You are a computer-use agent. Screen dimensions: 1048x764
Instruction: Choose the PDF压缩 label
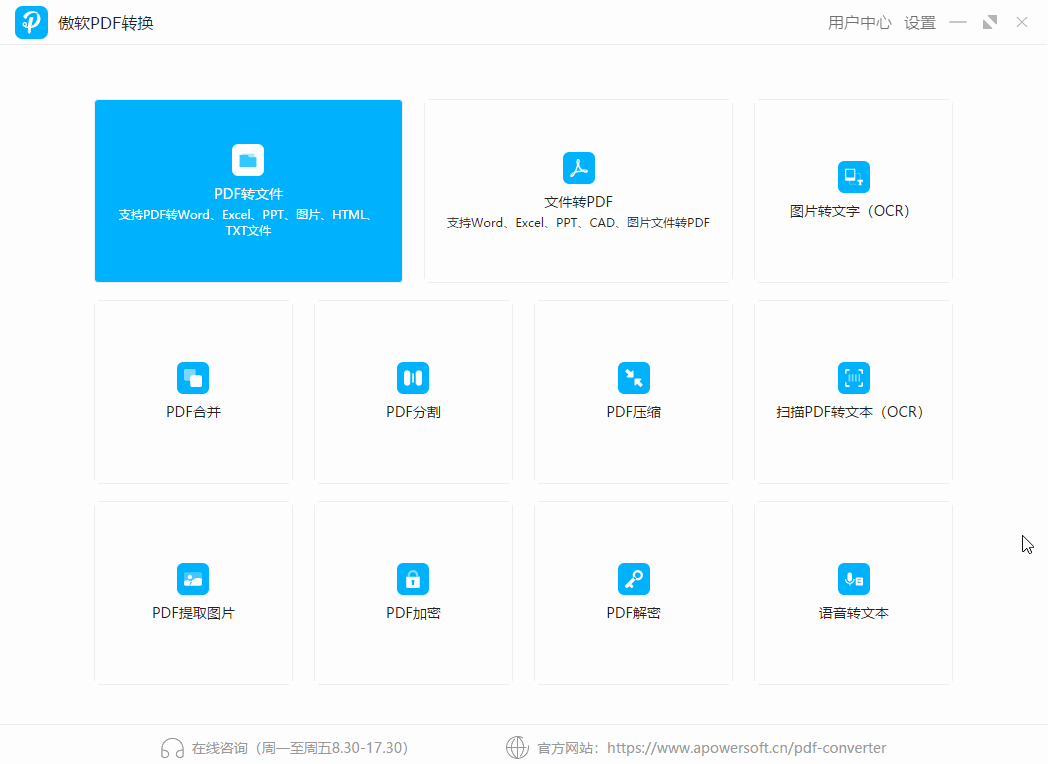(634, 412)
